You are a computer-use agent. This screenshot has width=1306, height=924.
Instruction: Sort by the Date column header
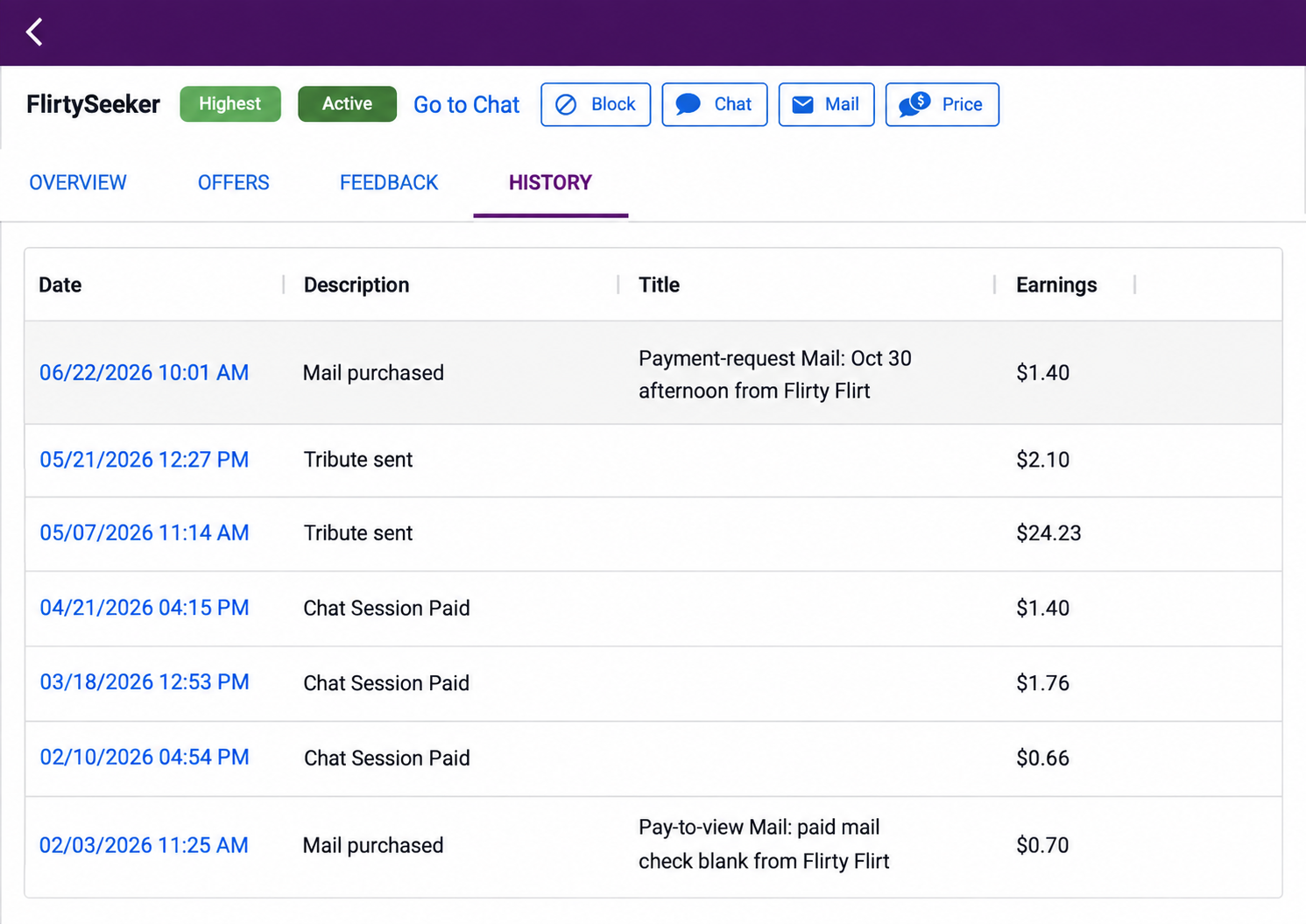point(60,285)
